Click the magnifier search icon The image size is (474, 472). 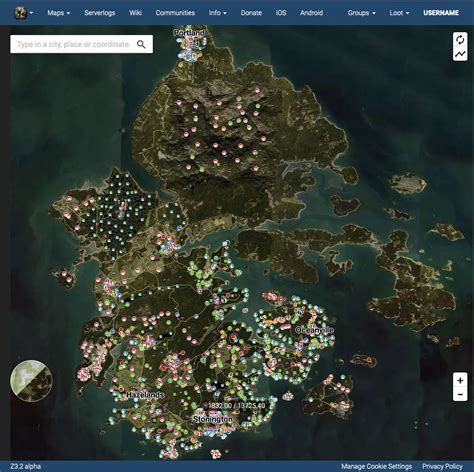[x=141, y=44]
